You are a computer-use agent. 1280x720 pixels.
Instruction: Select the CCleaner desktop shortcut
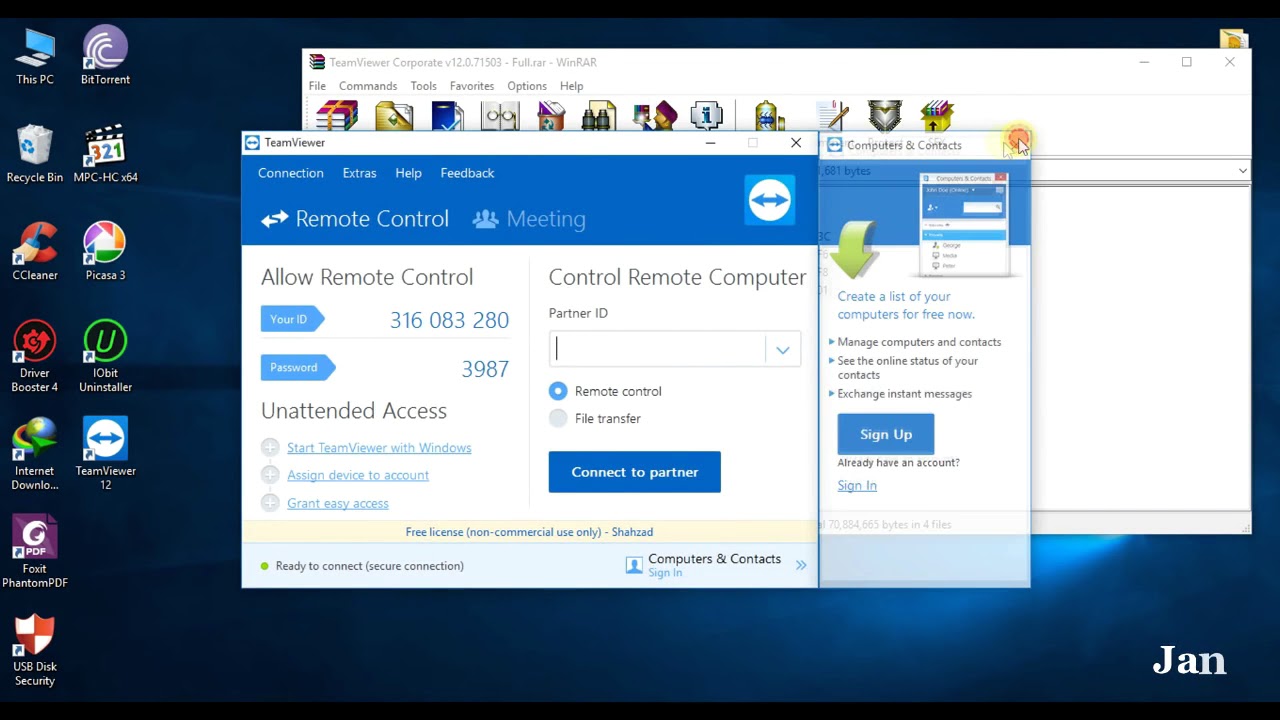click(35, 252)
